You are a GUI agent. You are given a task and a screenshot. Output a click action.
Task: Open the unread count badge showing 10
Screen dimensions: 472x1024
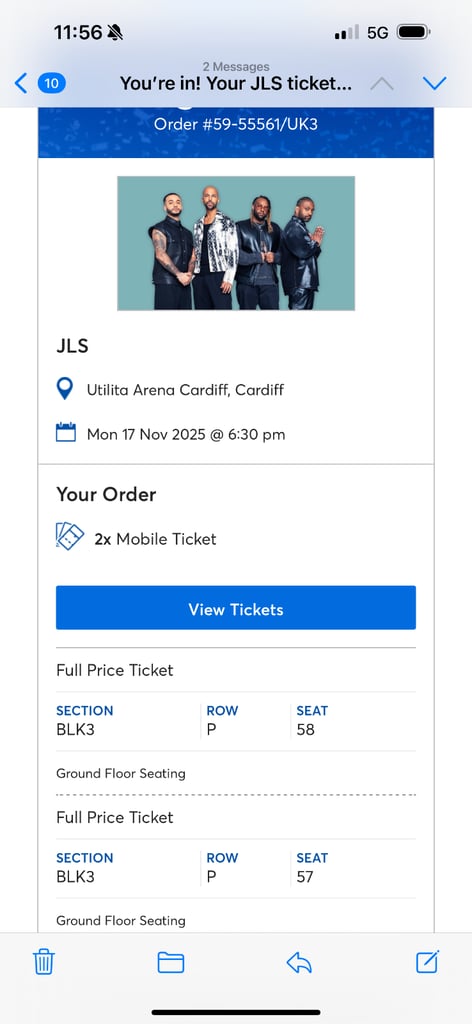click(52, 83)
